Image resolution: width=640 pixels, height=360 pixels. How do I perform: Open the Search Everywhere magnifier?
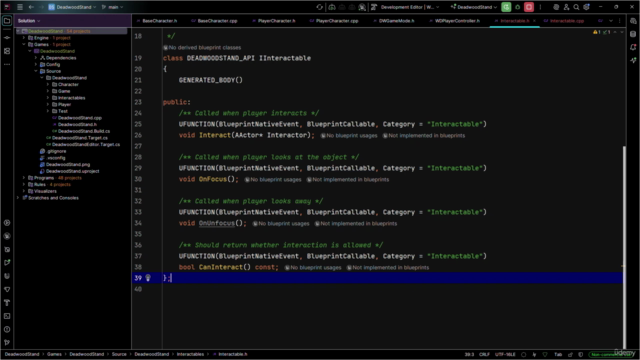[576, 7]
